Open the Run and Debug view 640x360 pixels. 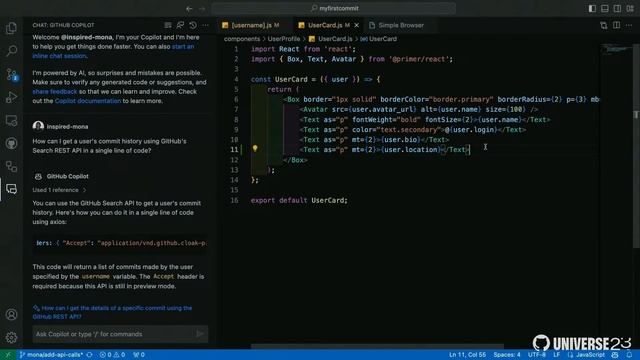click(11, 97)
